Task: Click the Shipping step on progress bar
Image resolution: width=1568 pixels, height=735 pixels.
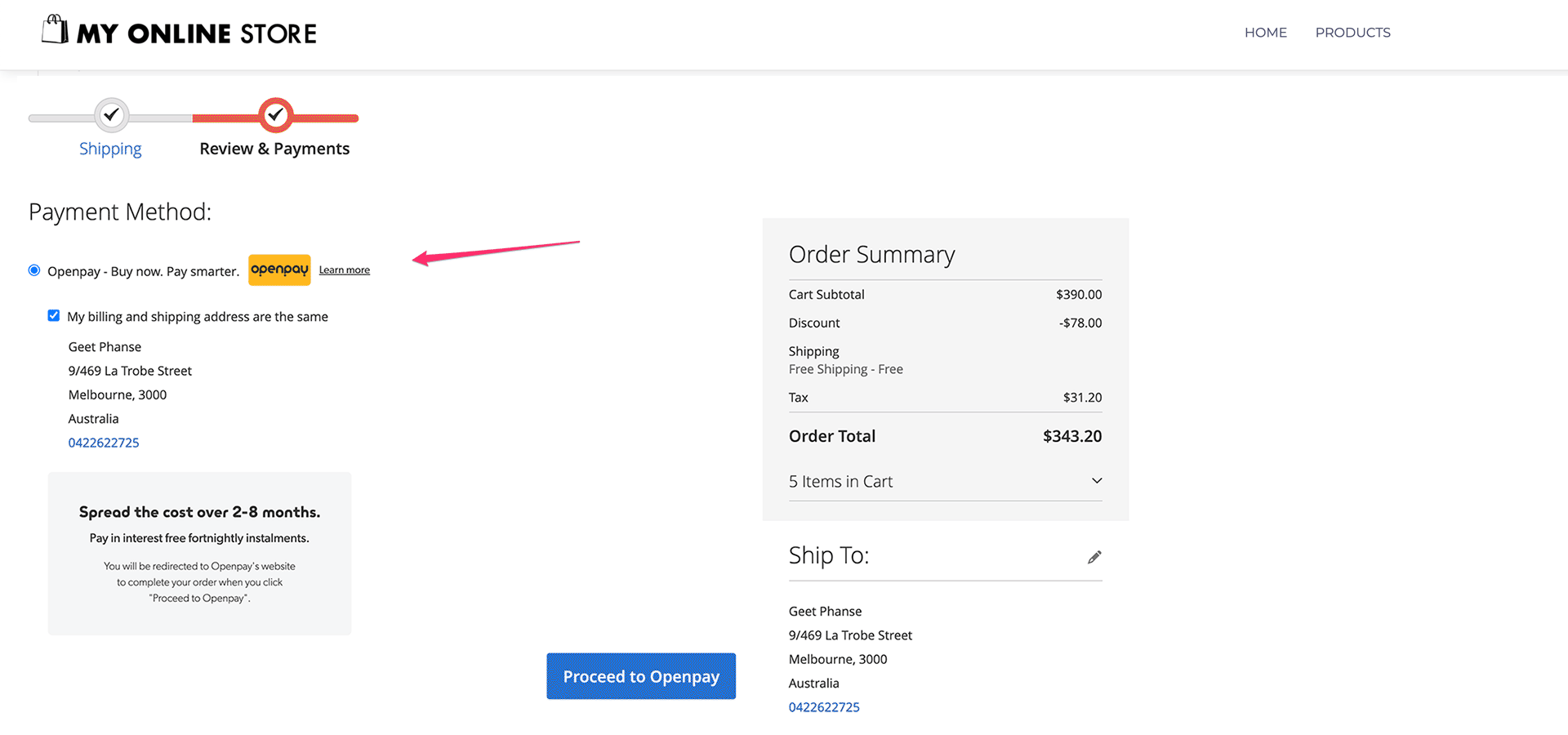Action: (110, 149)
